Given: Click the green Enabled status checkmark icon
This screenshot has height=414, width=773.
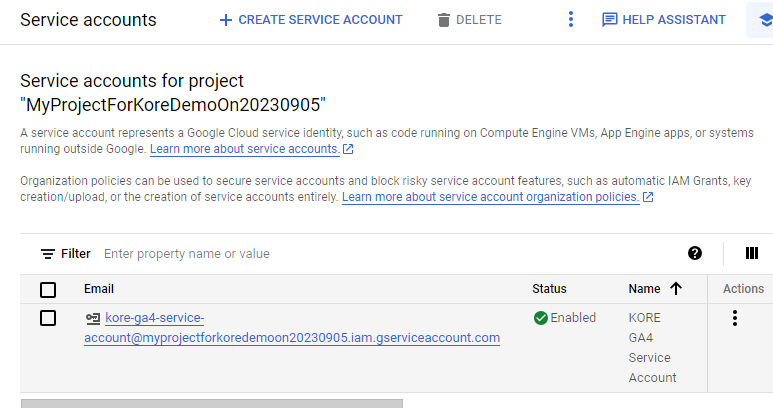Looking at the screenshot, I should coord(540,318).
